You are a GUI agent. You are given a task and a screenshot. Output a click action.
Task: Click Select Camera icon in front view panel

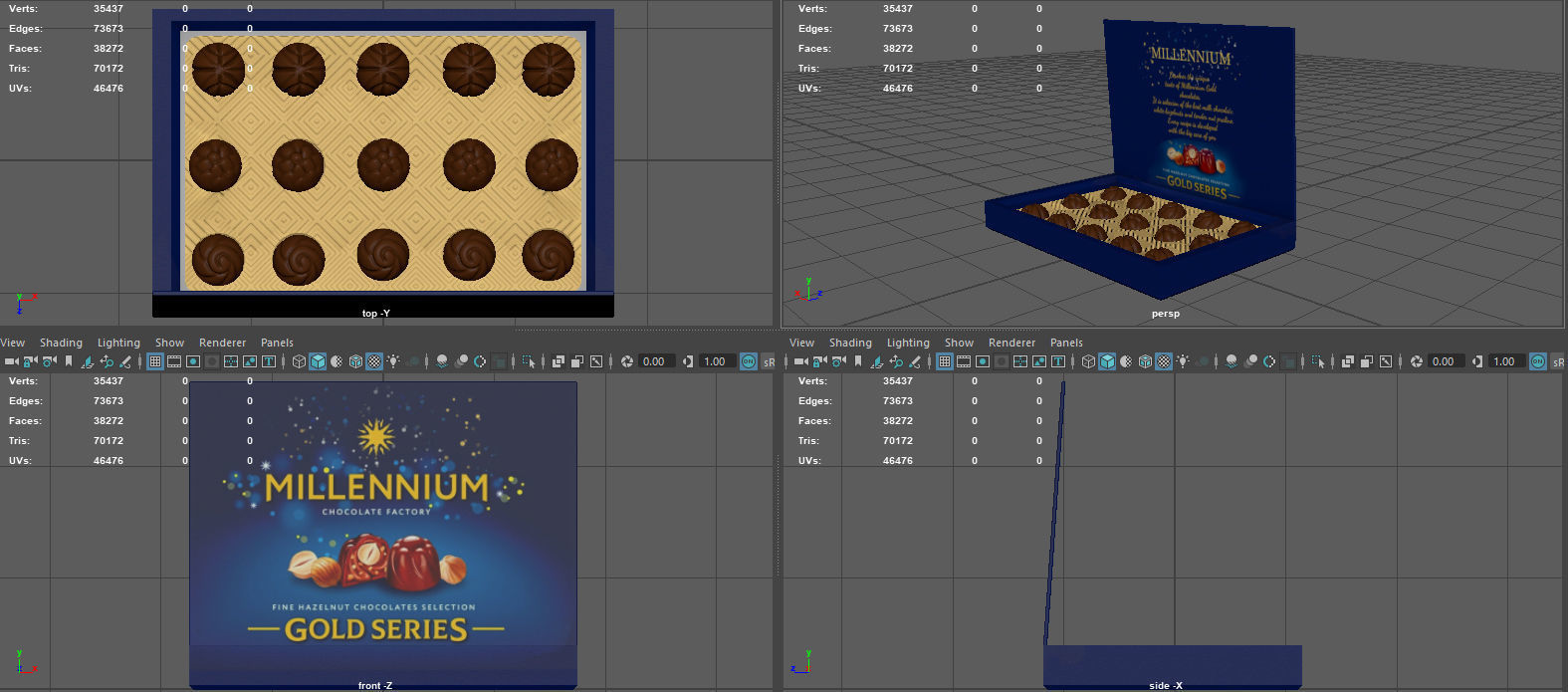(12, 361)
